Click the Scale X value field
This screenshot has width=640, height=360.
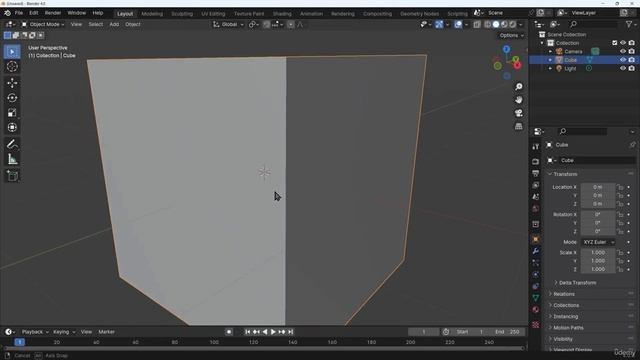point(598,253)
